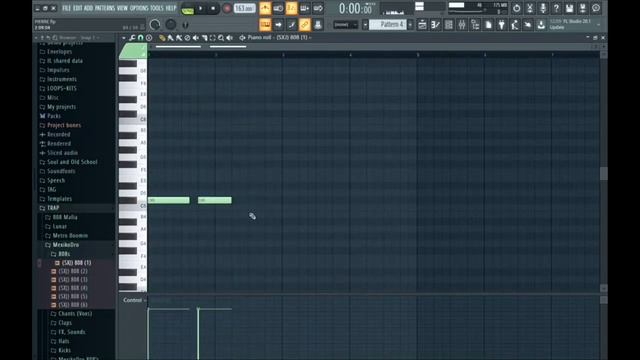Select the Delete tool in piano roll toolbar
The image size is (640, 360).
187,38
